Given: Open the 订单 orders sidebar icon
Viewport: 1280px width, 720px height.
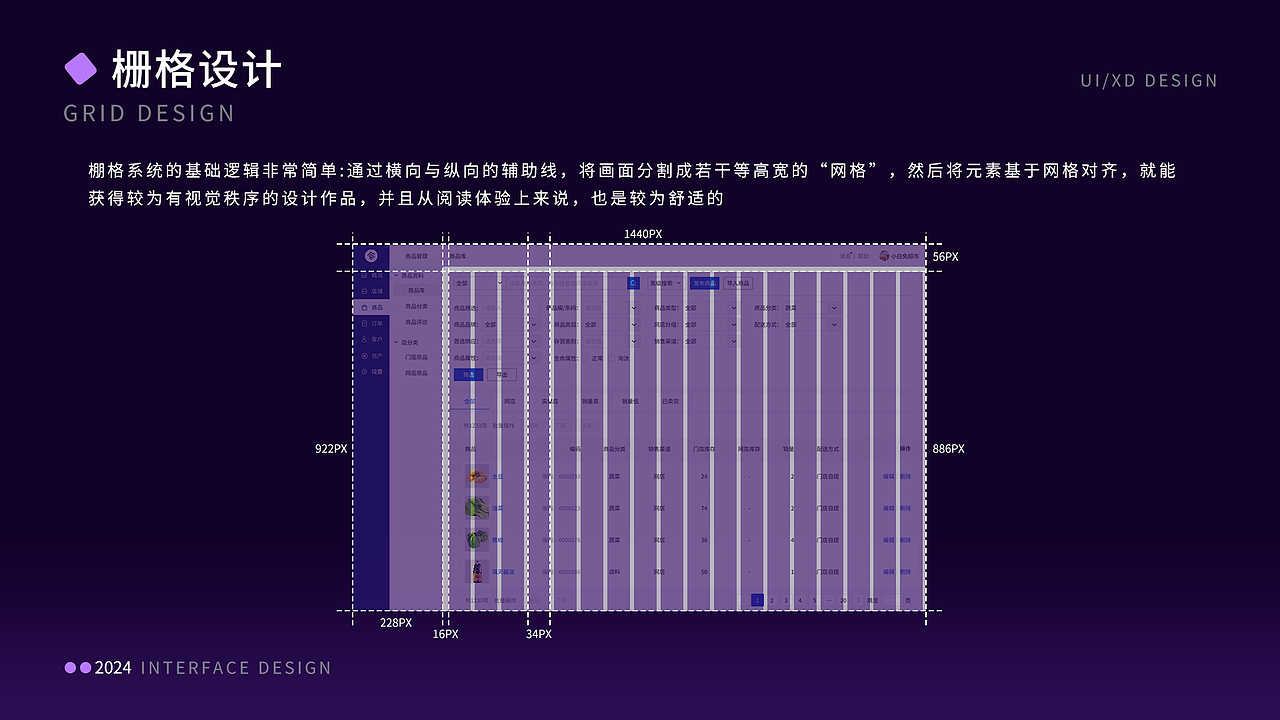Looking at the screenshot, I should (364, 323).
